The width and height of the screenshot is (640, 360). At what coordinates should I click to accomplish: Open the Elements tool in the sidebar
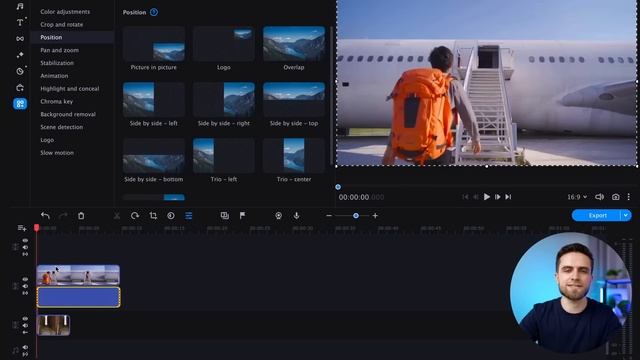pos(20,87)
